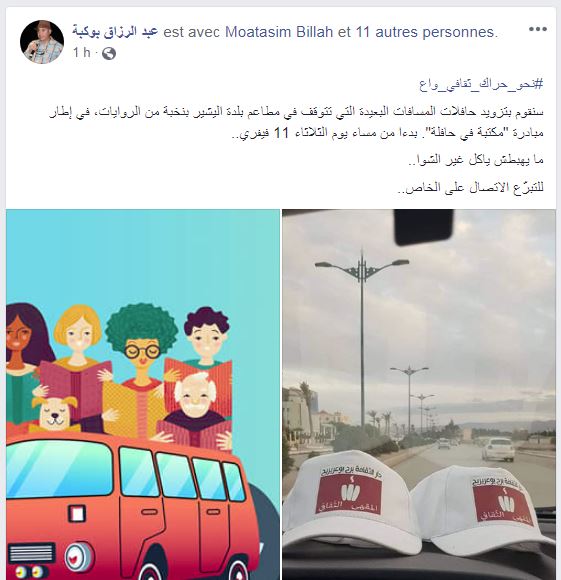Viewport: 561px width, 580px height.
Task: Click the sleeping dog in the illustration
Action: [55, 414]
